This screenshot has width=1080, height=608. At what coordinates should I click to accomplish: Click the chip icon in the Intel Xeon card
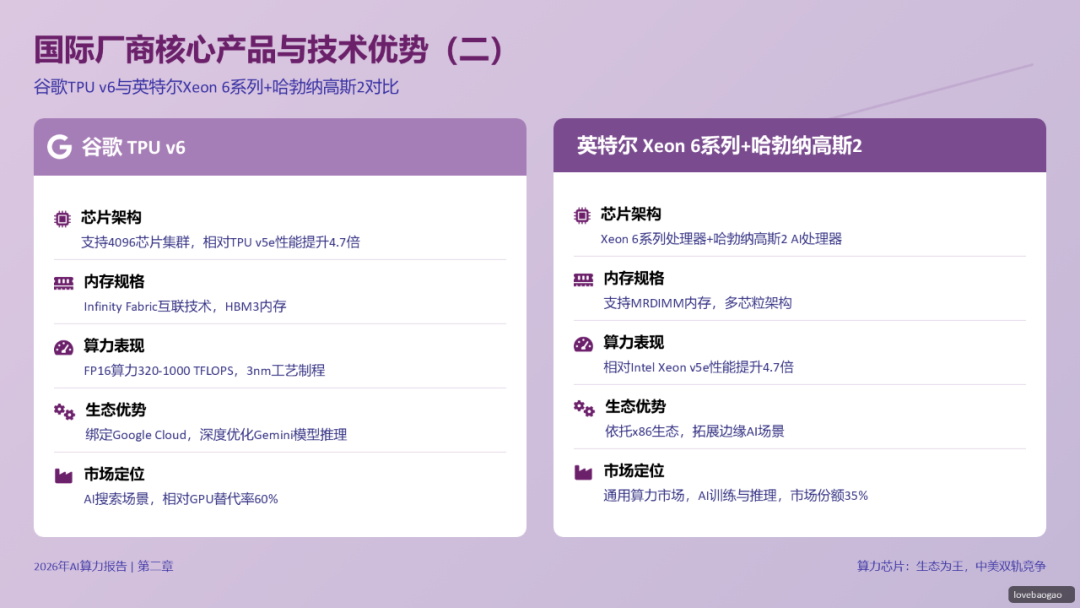(582, 215)
